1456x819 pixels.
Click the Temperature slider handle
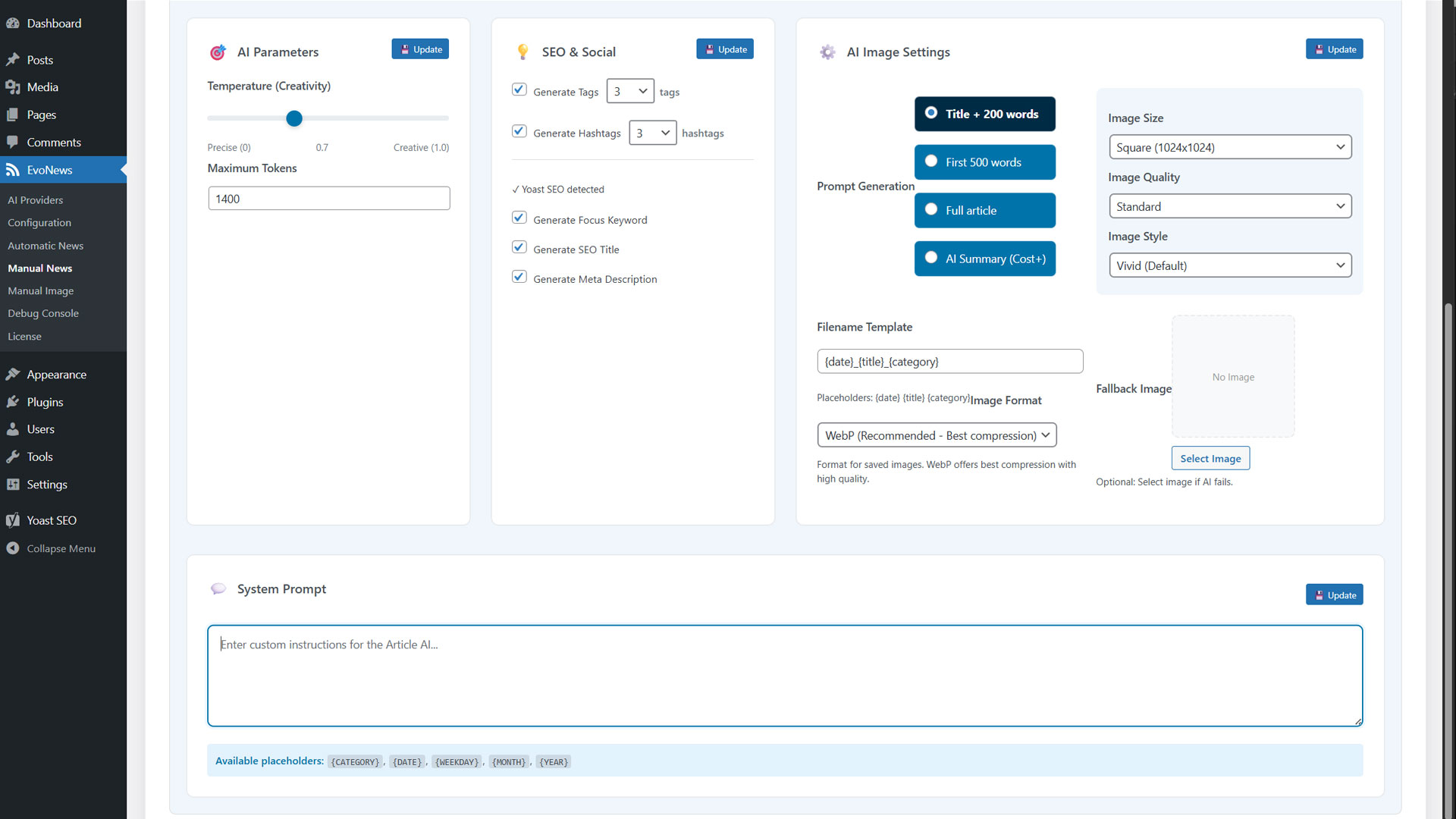[x=294, y=118]
